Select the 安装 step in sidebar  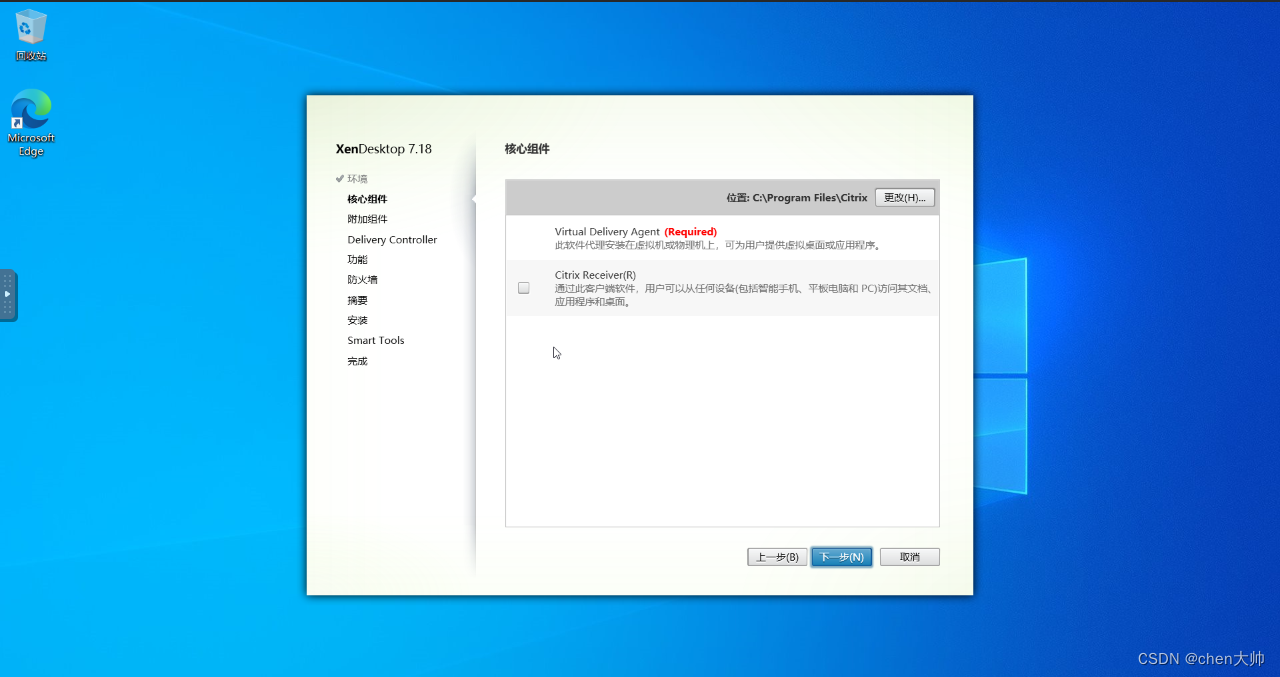point(357,320)
